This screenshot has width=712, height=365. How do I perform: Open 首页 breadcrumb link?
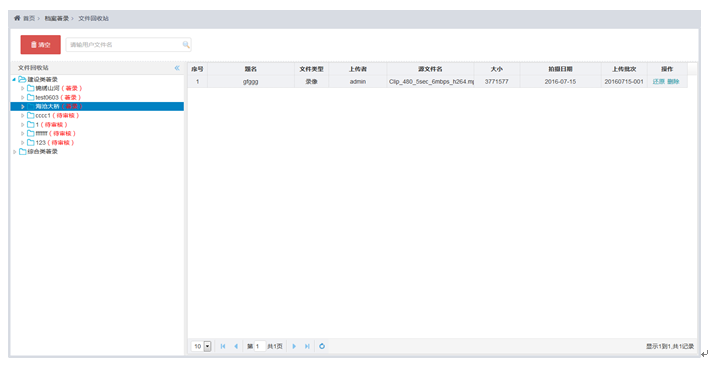pos(29,18)
